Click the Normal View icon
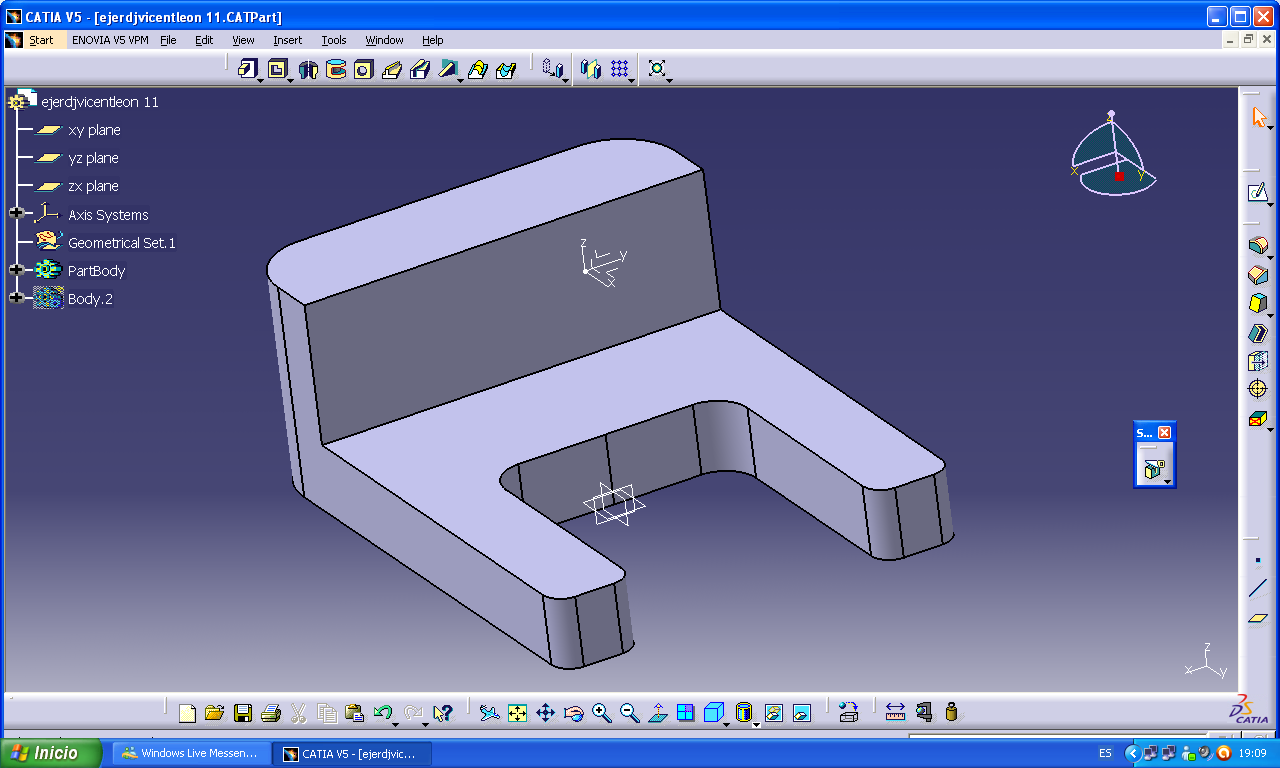This screenshot has height=768, width=1280. [657, 713]
